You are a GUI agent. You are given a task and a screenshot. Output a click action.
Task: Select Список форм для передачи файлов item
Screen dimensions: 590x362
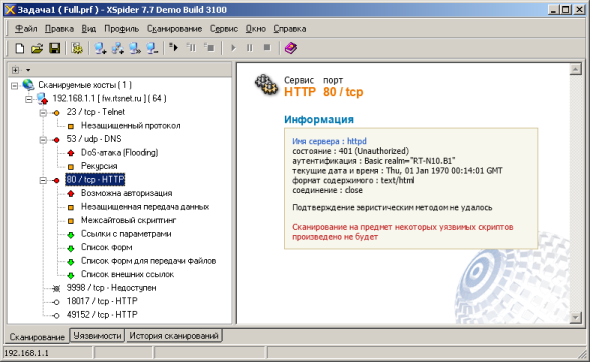click(x=149, y=261)
